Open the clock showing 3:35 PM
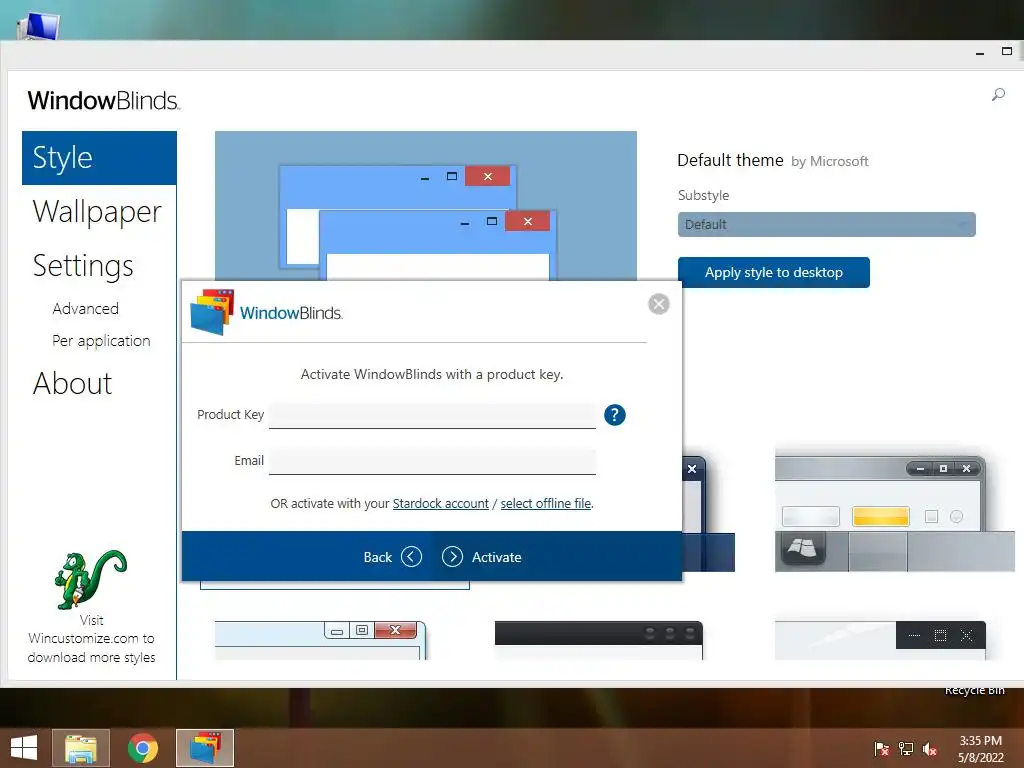This screenshot has height=768, width=1024. [980, 749]
